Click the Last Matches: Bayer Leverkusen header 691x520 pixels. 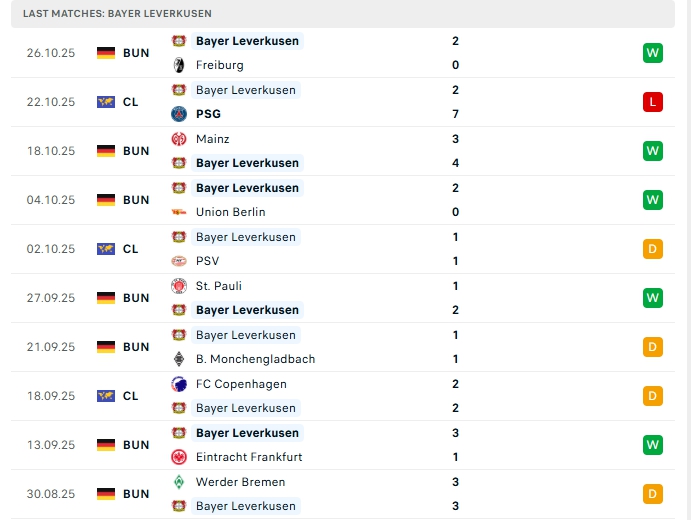click(119, 14)
